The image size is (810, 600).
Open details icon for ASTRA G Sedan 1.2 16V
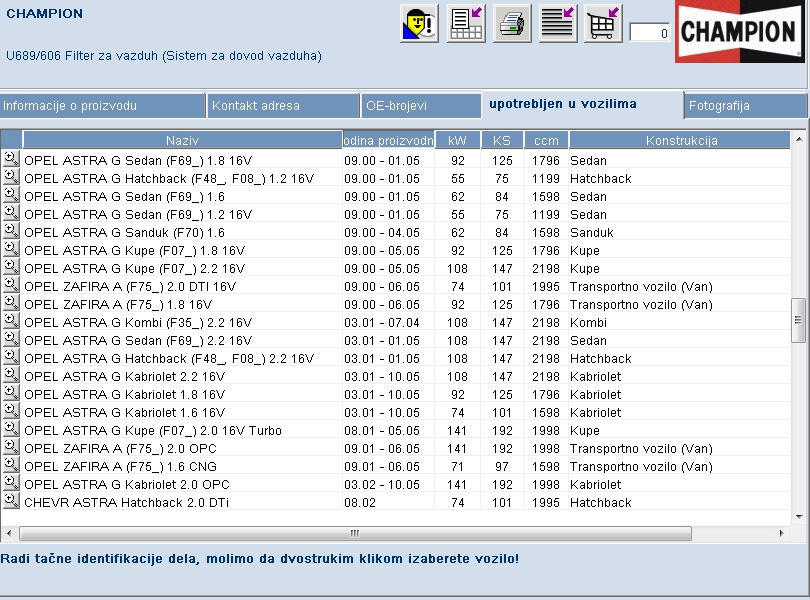point(11,213)
